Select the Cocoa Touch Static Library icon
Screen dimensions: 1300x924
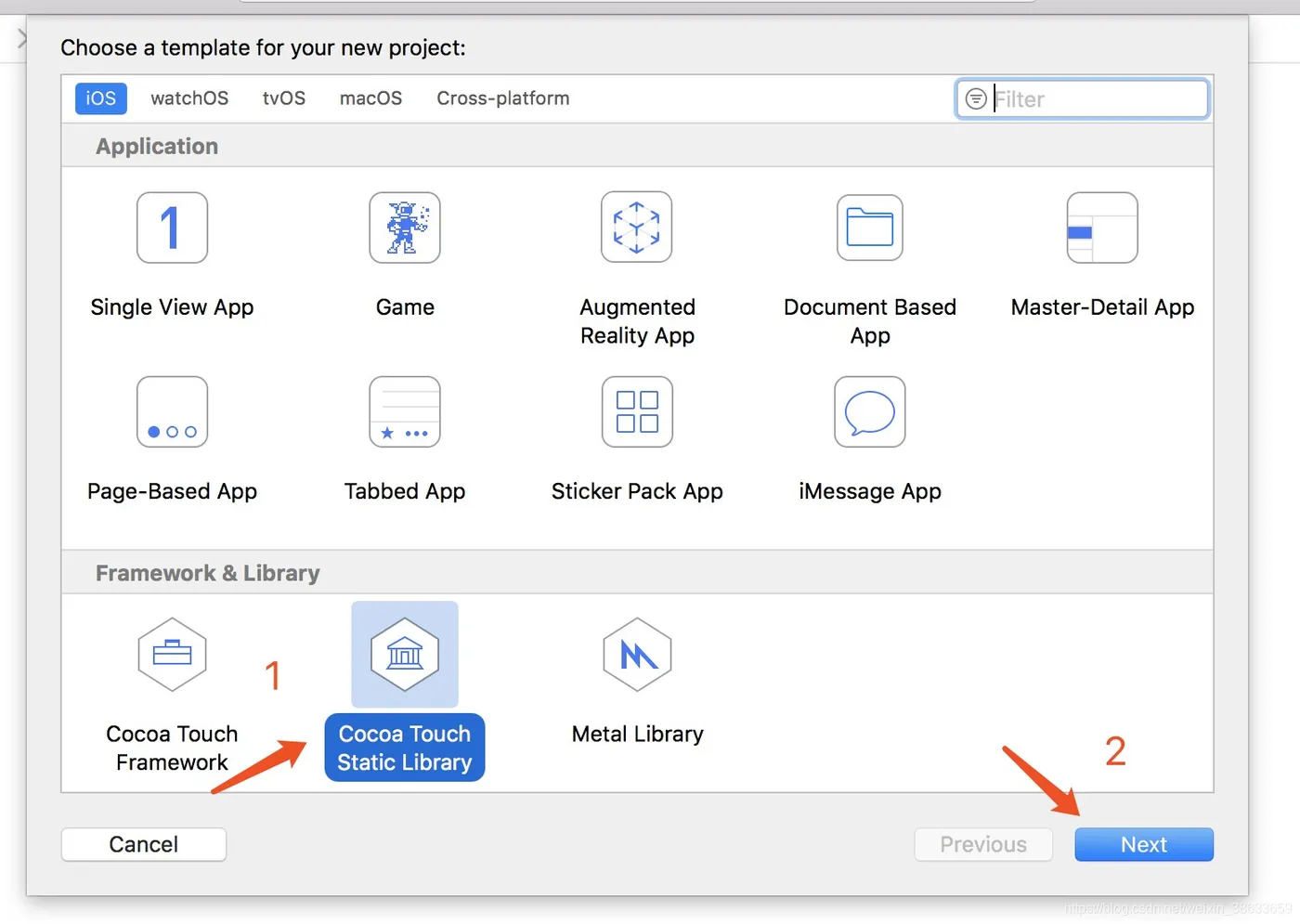pyautogui.click(x=405, y=655)
